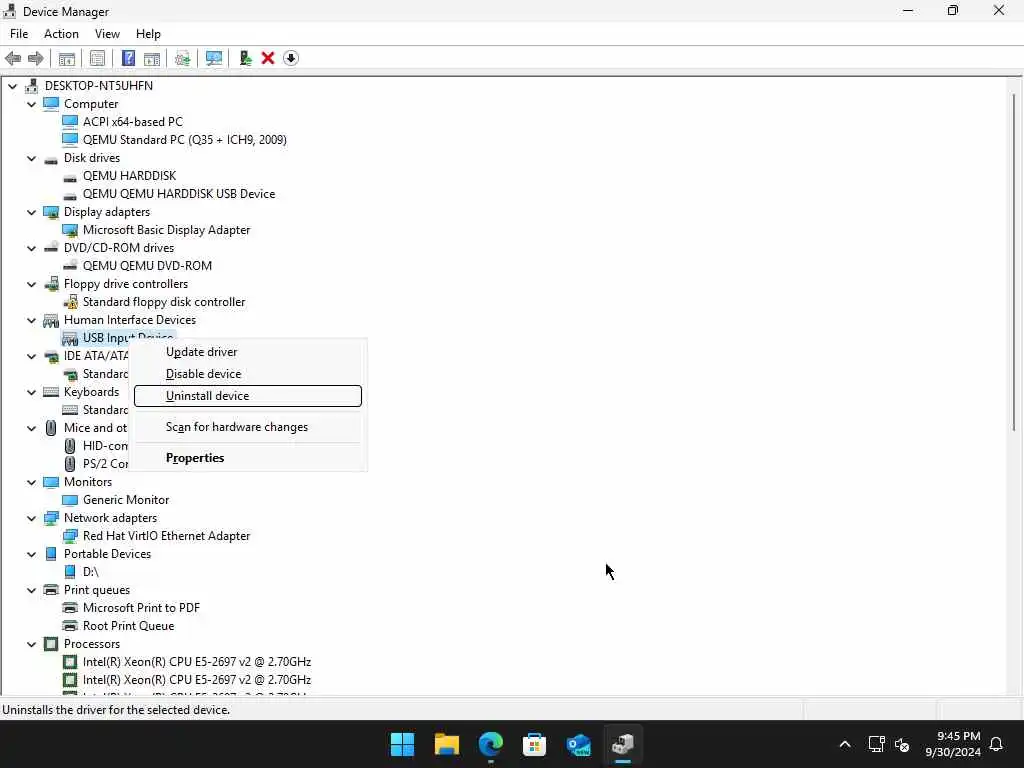Open Microsoft Edge from the taskbar

pos(490,744)
